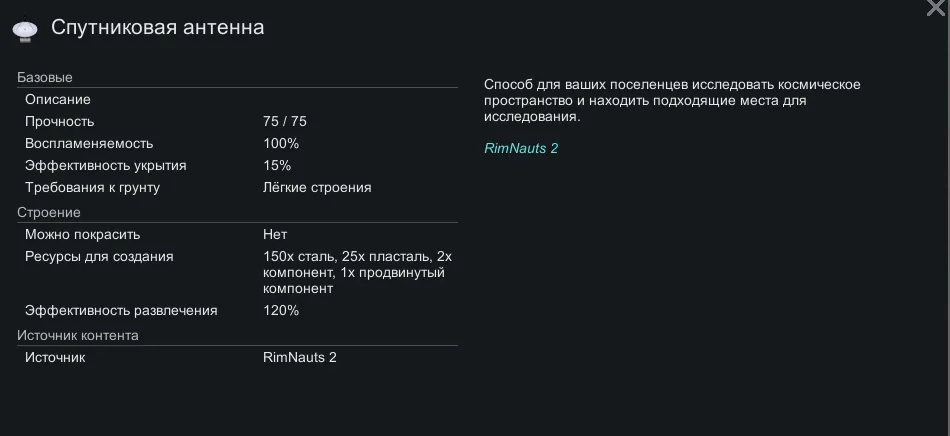The width and height of the screenshot is (950, 436).
Task: Click the Базовые section header
Action: [x=45, y=78]
